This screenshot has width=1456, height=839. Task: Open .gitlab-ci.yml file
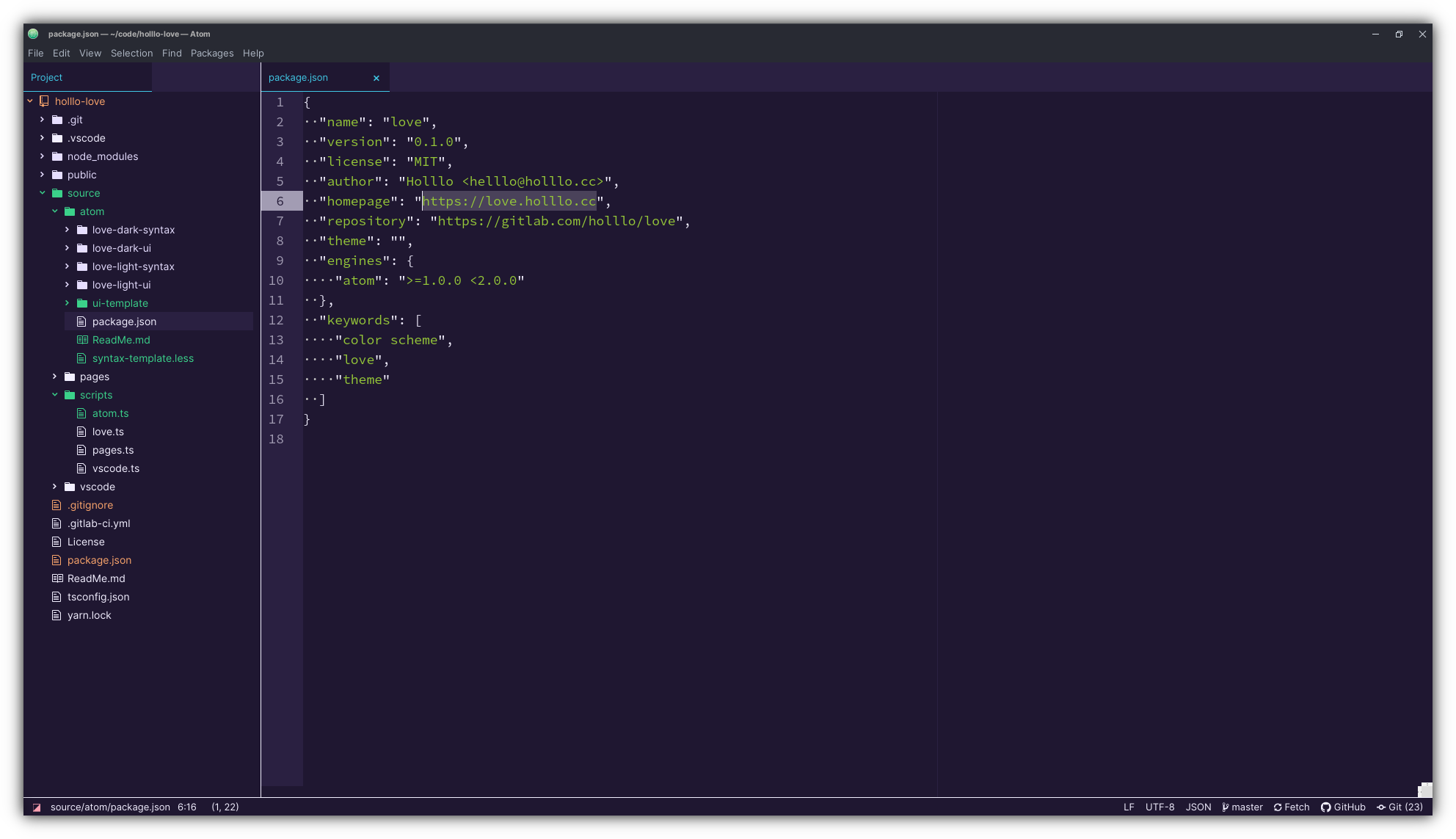pos(98,523)
